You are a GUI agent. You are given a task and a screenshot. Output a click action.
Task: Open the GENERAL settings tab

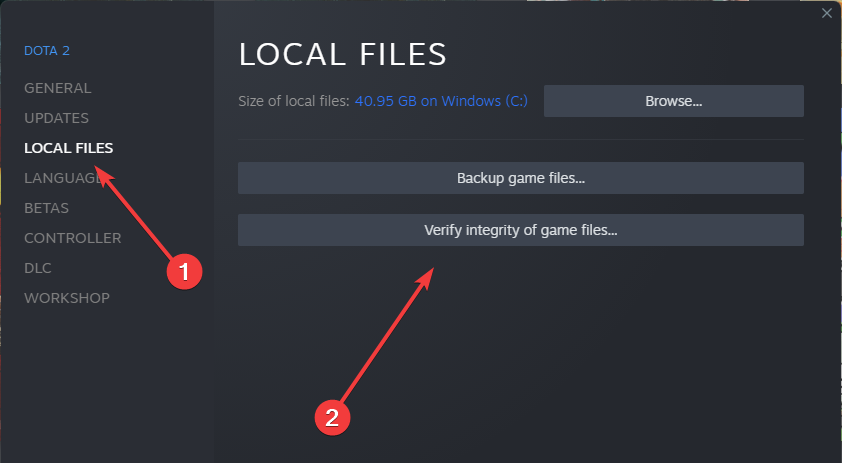[x=58, y=88]
